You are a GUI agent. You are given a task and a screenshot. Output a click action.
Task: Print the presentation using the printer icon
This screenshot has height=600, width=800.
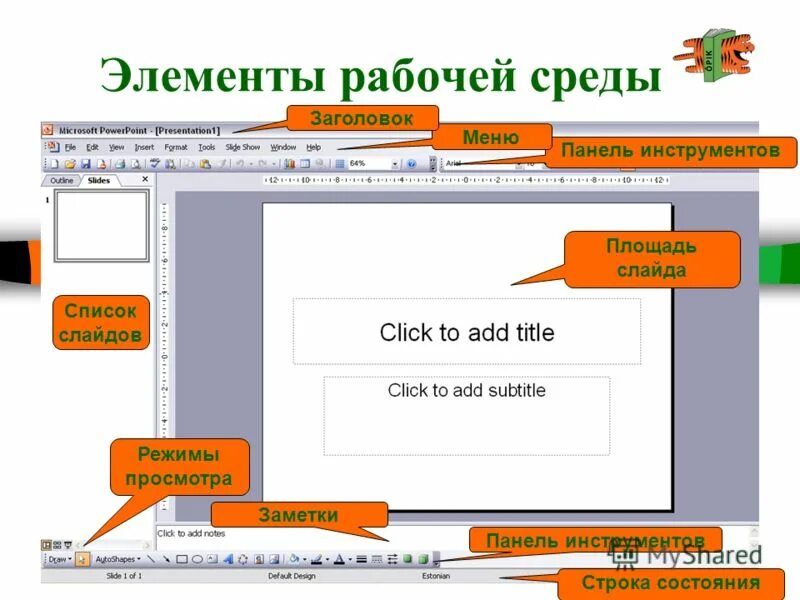(x=120, y=164)
